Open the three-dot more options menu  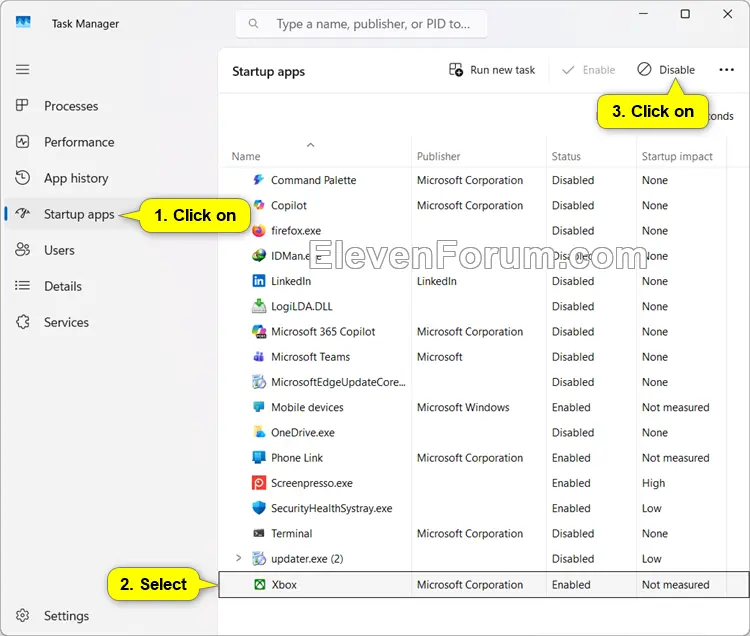726,70
